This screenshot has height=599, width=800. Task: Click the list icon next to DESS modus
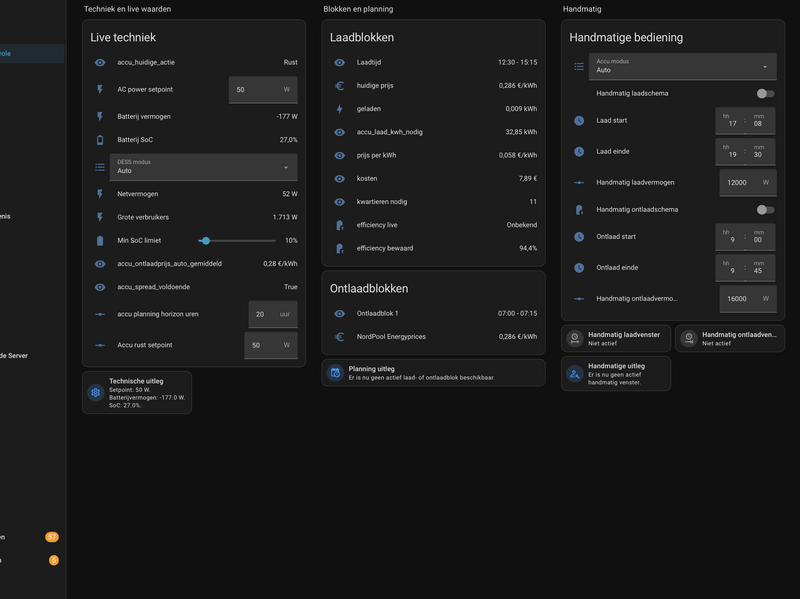100,167
